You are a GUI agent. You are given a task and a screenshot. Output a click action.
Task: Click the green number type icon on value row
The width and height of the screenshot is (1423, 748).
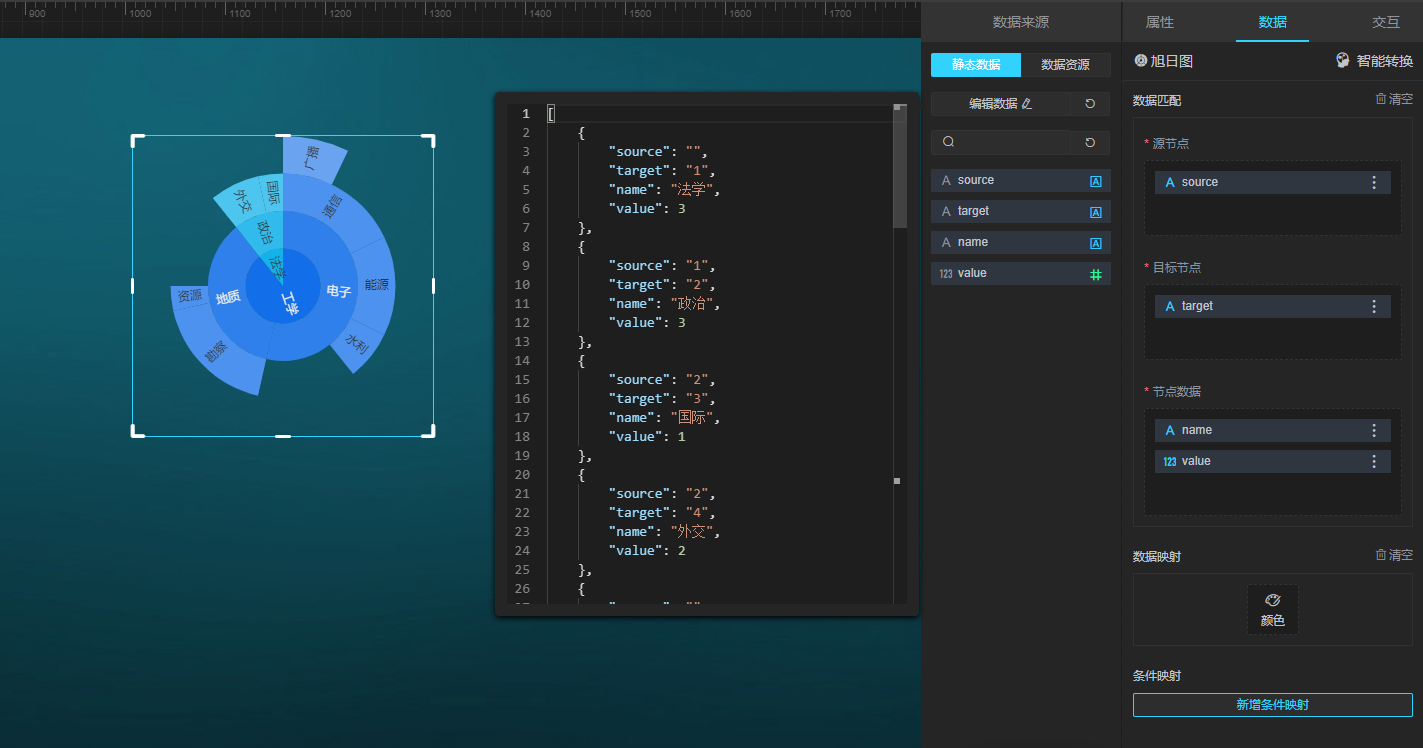[x=1096, y=274]
